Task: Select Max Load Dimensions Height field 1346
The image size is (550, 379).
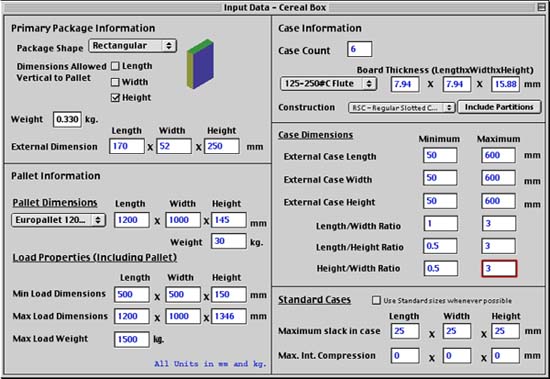Action: pyautogui.click(x=229, y=316)
